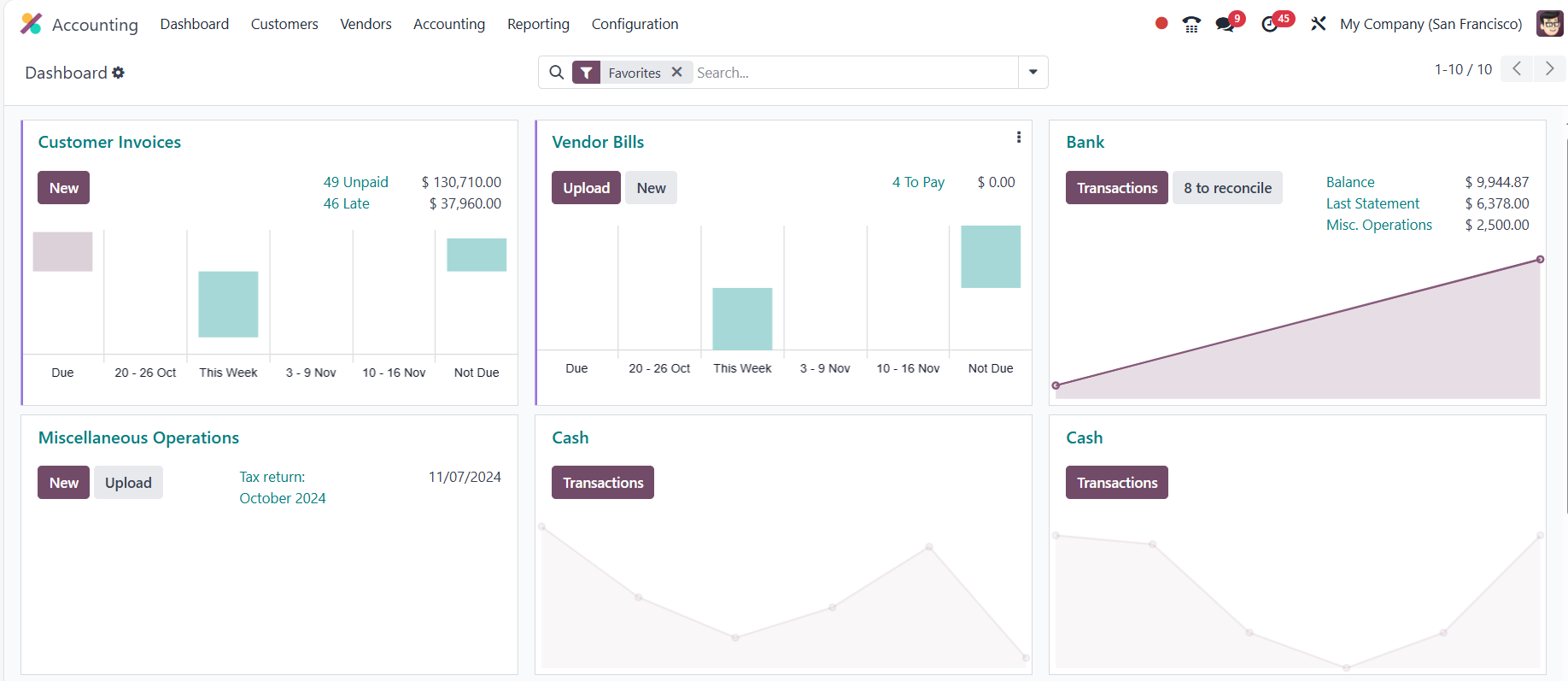Image resolution: width=1568 pixels, height=681 pixels.
Task: Create a New customer invoice
Action: tap(63, 188)
